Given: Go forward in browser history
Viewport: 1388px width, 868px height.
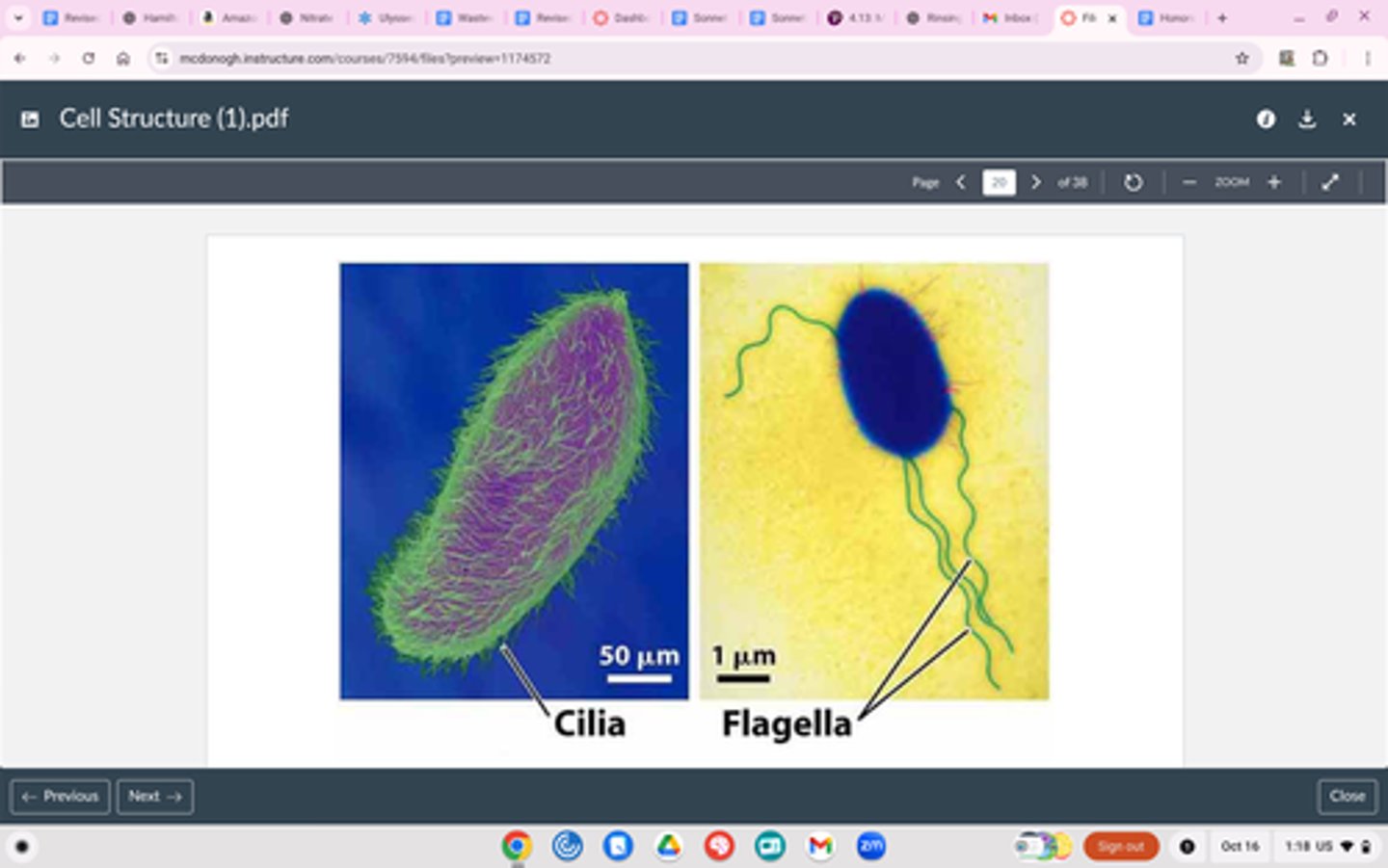Looking at the screenshot, I should pos(54,58).
